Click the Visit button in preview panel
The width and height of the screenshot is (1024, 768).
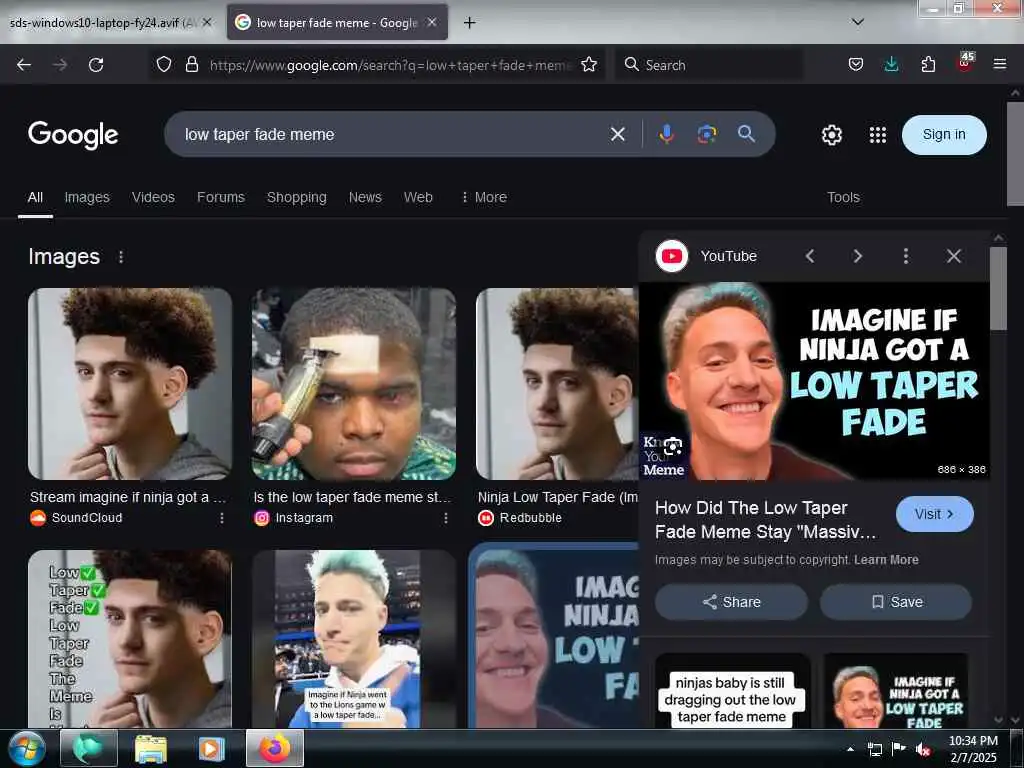point(935,514)
